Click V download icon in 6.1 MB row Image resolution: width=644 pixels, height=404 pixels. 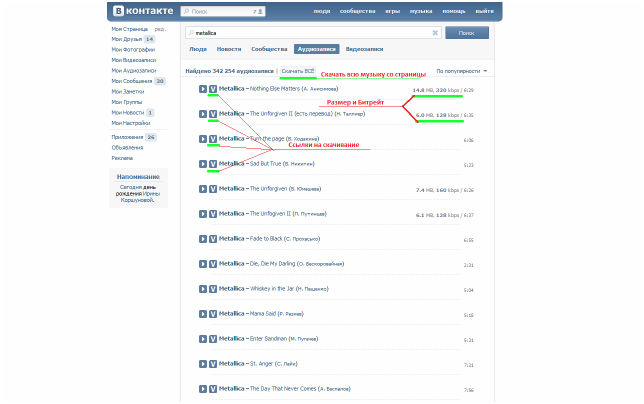pyautogui.click(x=213, y=214)
